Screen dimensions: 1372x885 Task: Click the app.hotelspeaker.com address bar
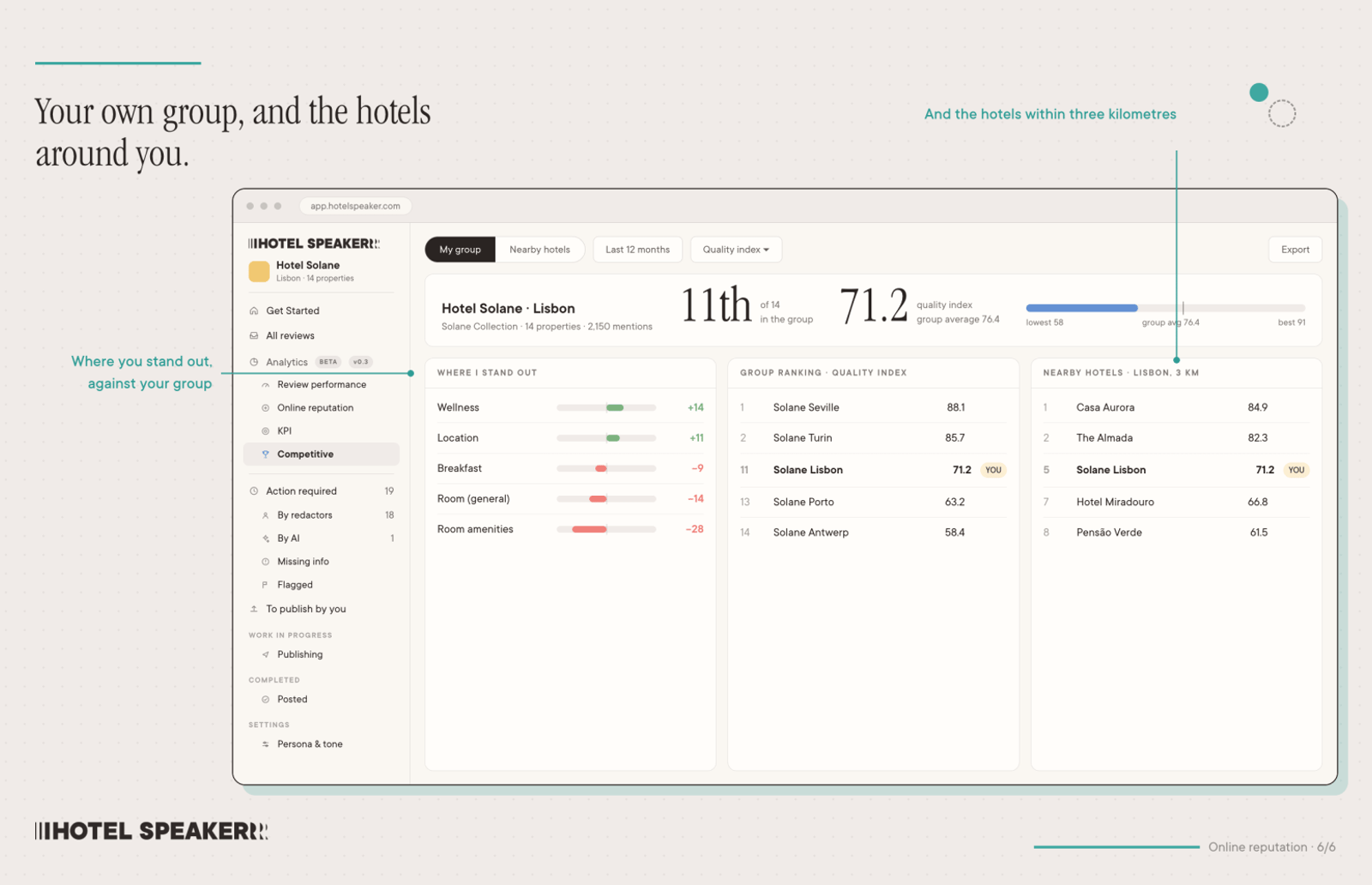pos(355,206)
